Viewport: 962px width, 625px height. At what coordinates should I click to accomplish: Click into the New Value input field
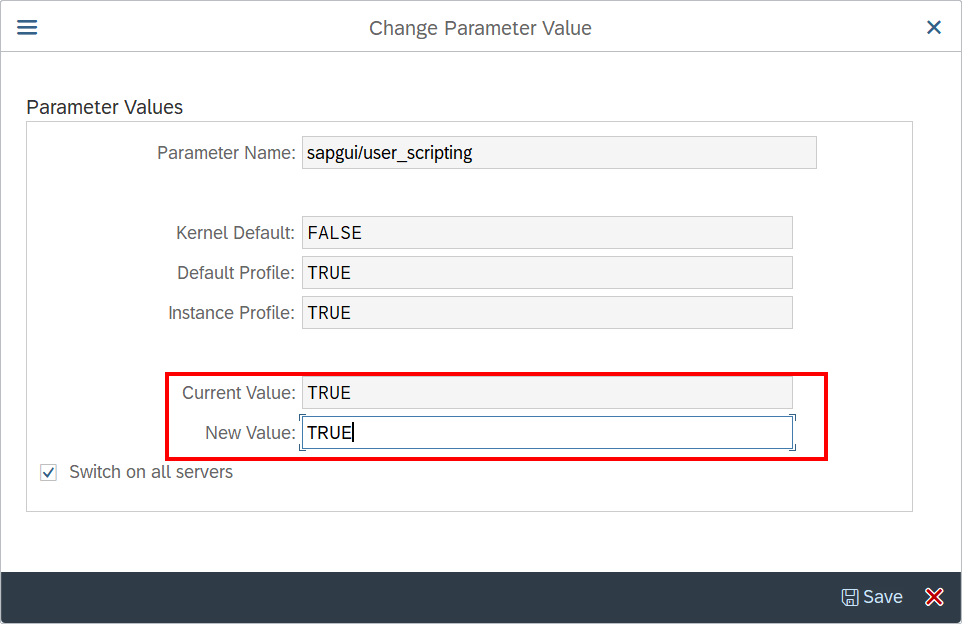tap(546, 433)
